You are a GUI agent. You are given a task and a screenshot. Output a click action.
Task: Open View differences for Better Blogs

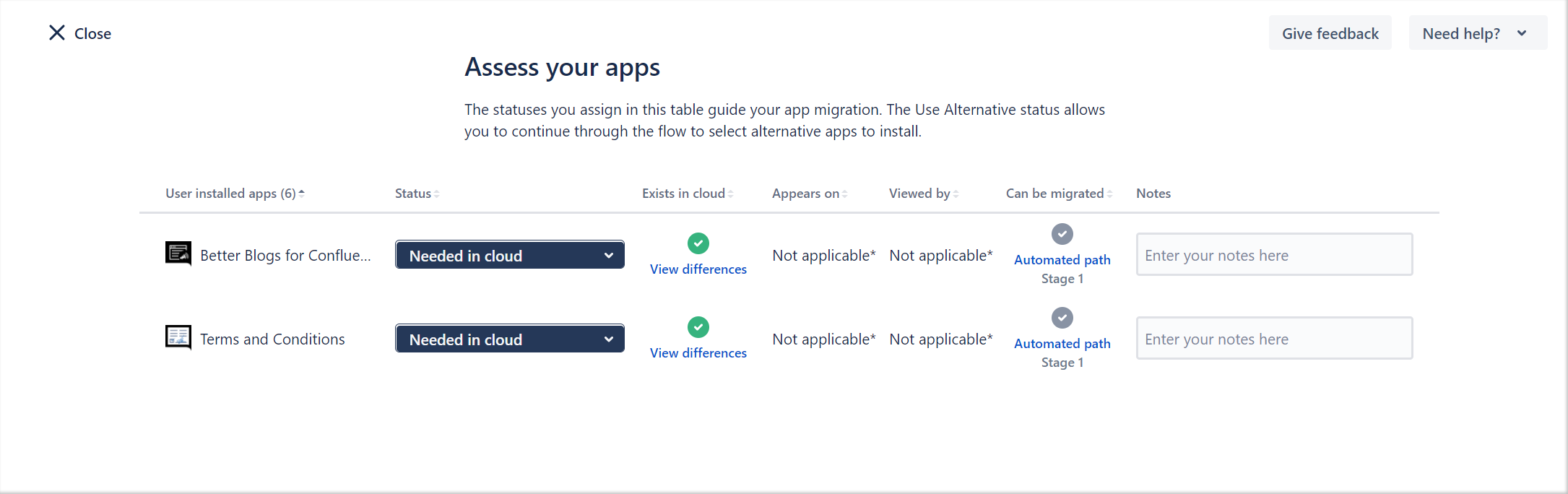click(x=698, y=269)
